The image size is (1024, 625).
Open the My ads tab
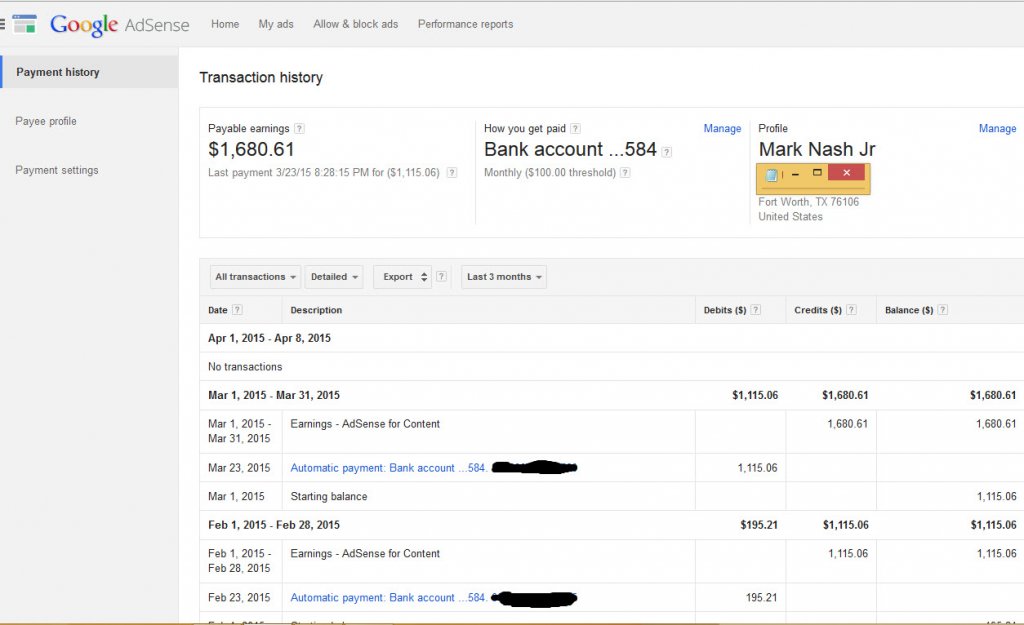coord(276,24)
